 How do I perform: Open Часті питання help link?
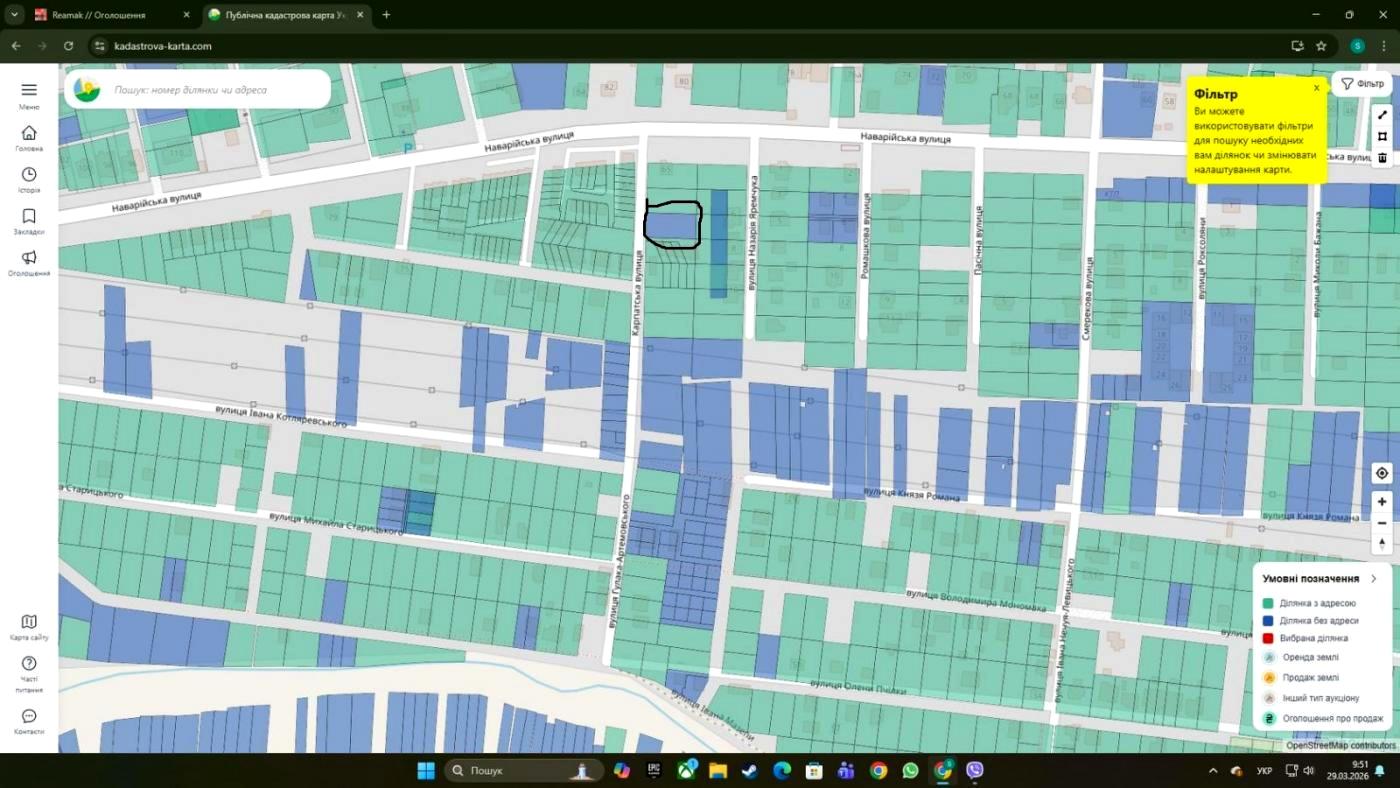pos(29,673)
